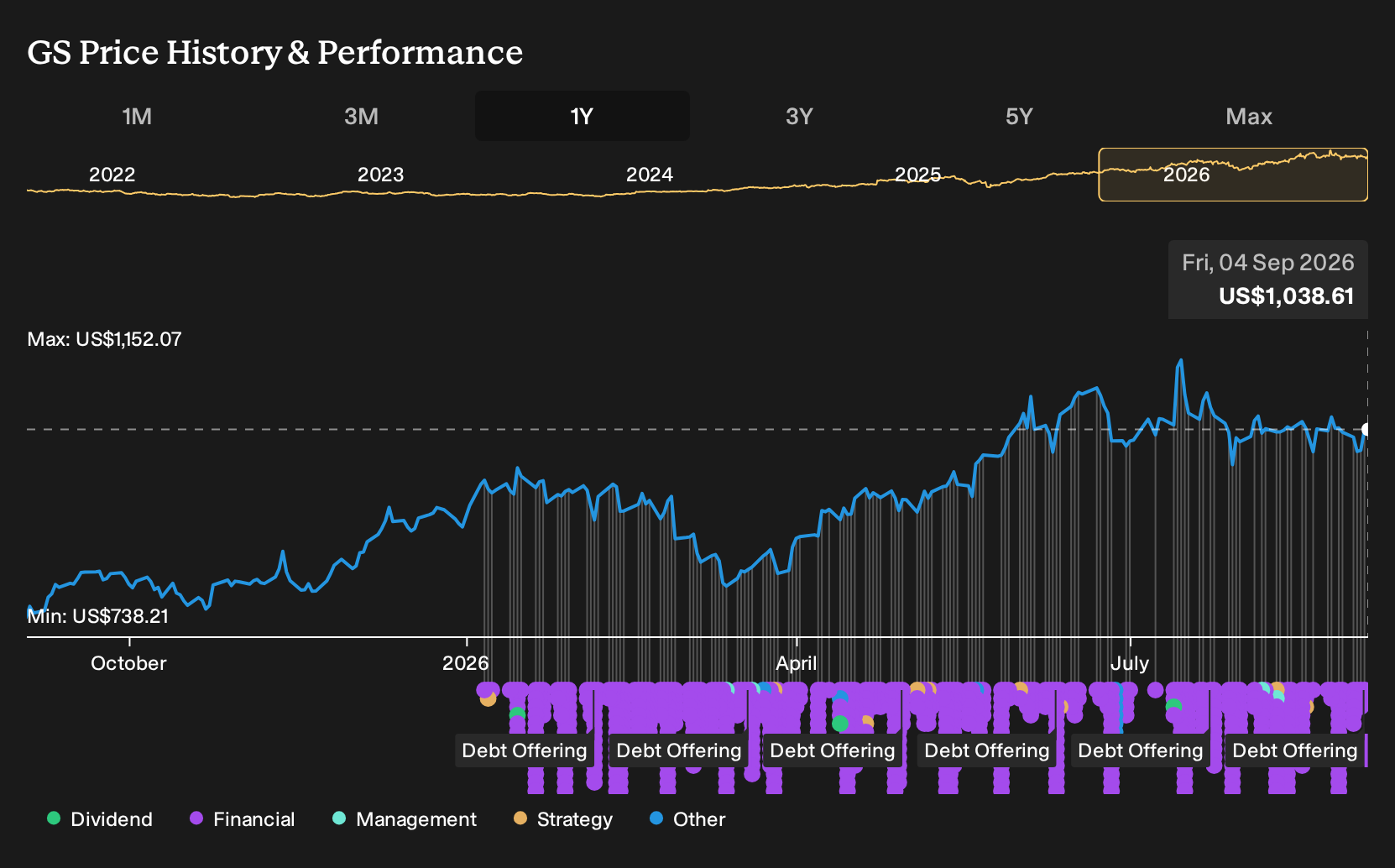Screen dimensions: 1395x868
Task: Select the 3M time range tab
Action: pos(361,116)
